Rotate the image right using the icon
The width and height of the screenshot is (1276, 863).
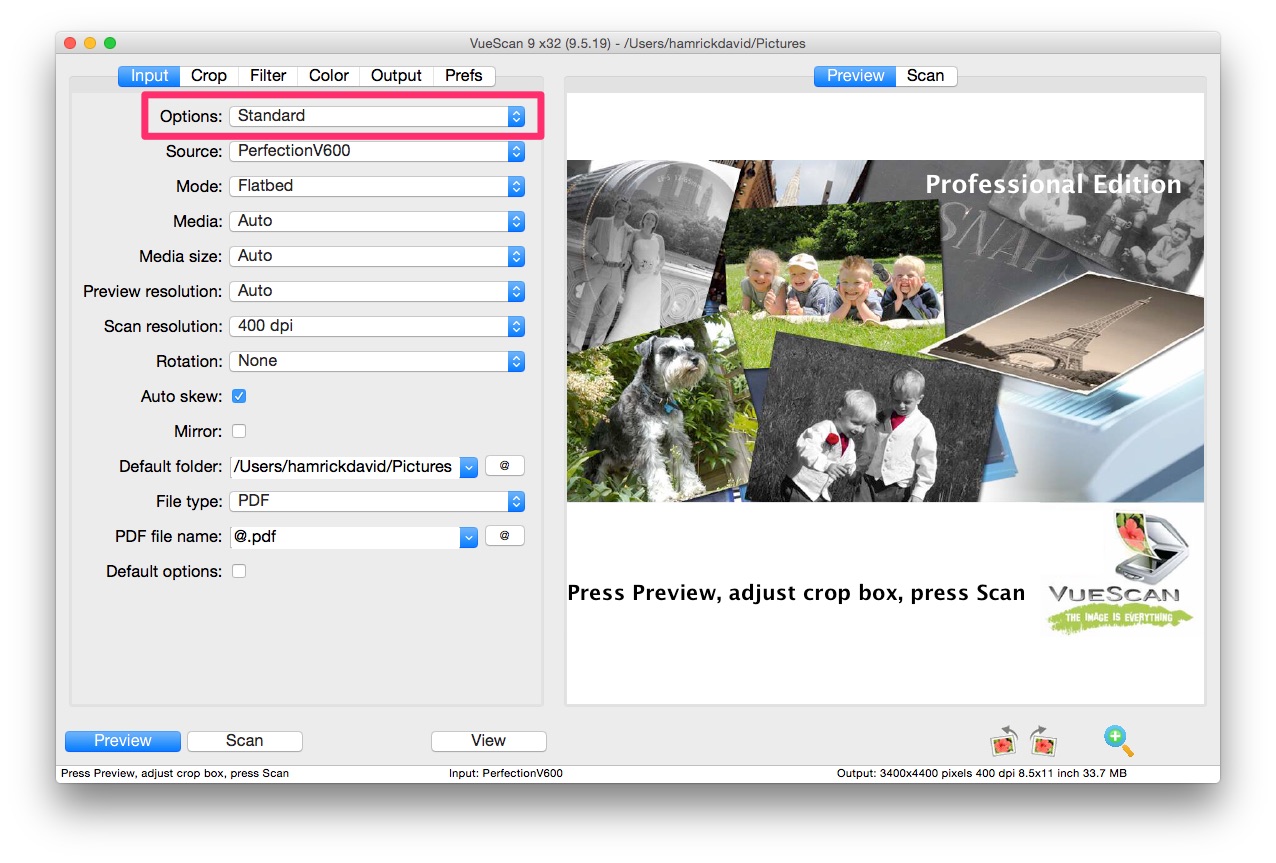(1043, 741)
